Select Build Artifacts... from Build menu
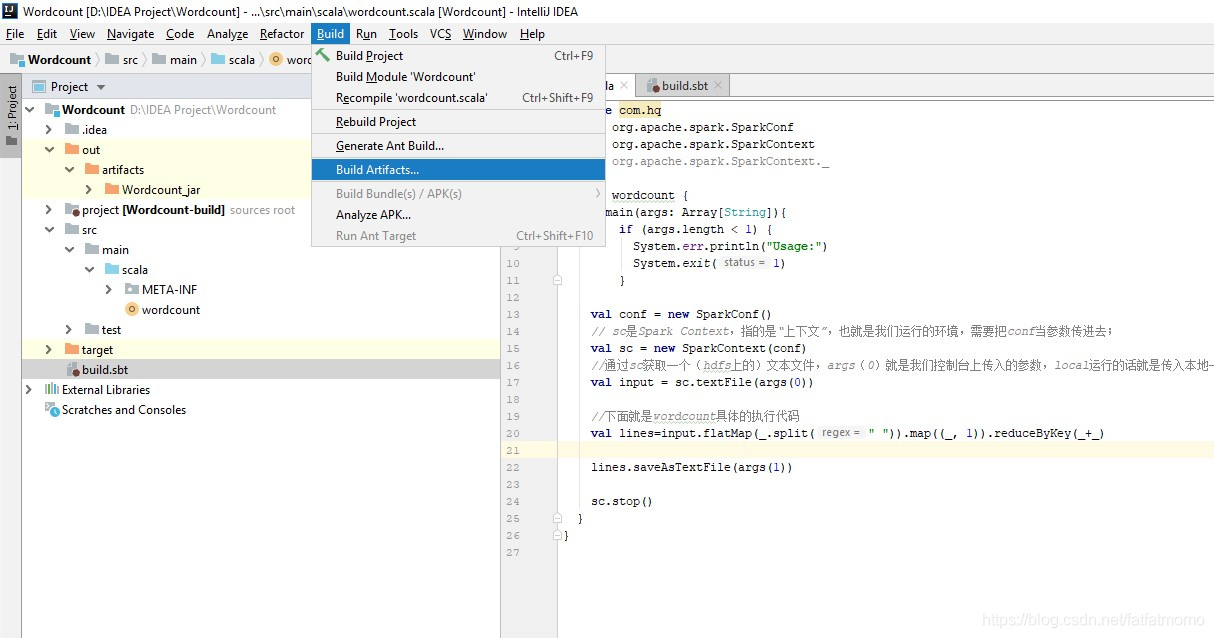This screenshot has width=1214, height=638. [x=377, y=170]
